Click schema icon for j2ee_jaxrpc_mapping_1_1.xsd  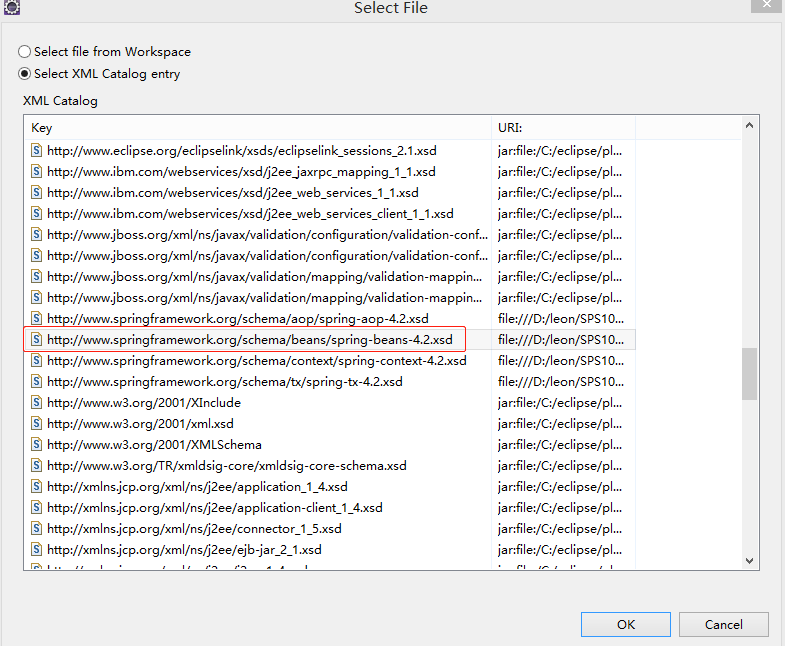coord(36,171)
